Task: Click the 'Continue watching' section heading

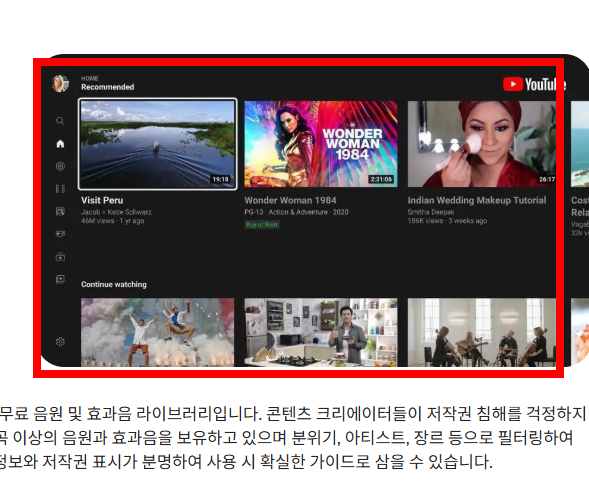Action: tap(114, 284)
